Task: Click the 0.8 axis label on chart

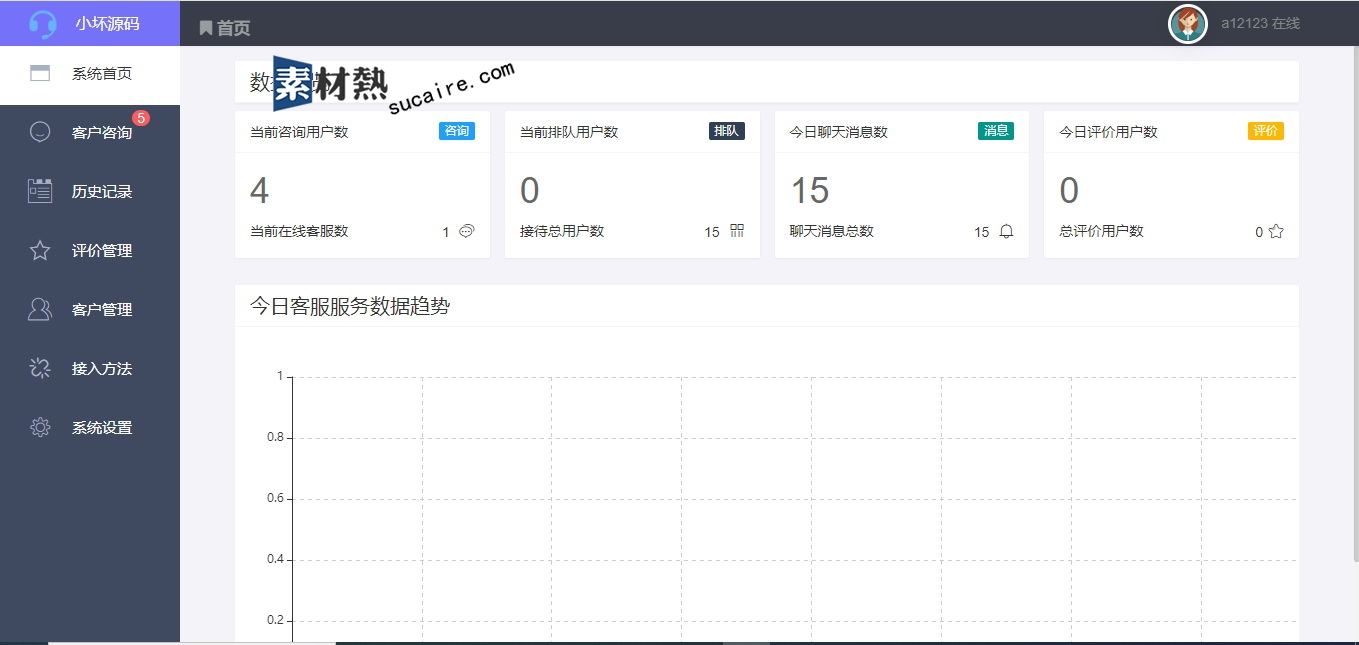Action: 275,438
